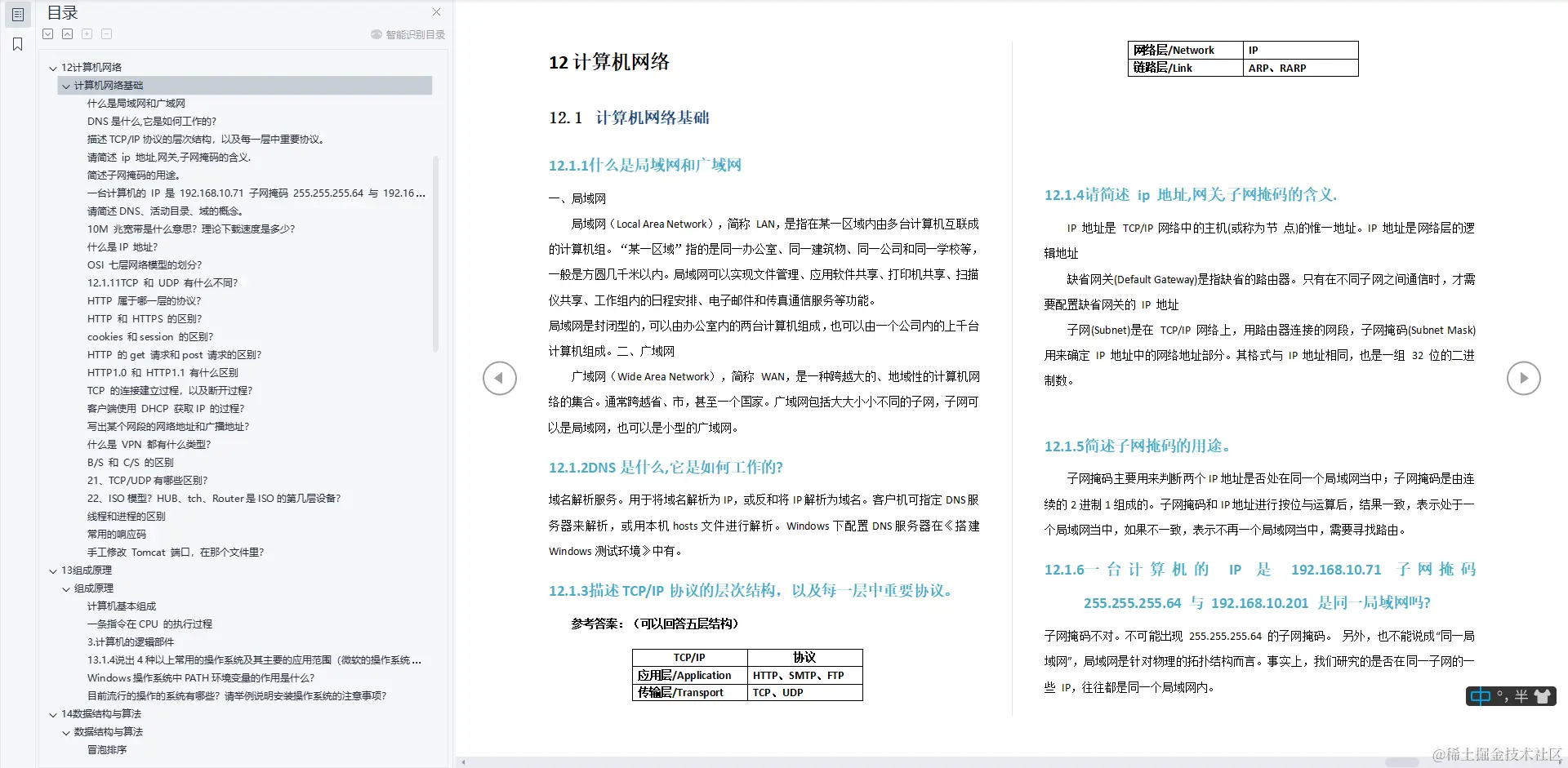
Task: Jump to 写出某个网段的网络地址和广播地址?
Action: [168, 427]
